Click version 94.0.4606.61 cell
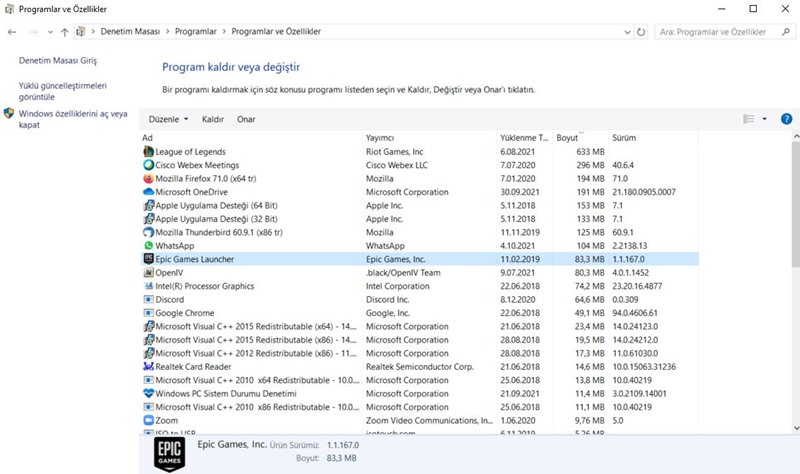This screenshot has height=474, width=800. pyautogui.click(x=635, y=313)
